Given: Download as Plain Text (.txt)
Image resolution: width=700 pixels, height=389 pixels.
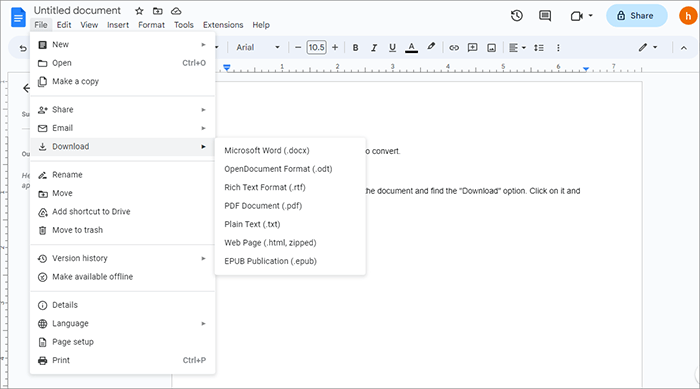Looking at the screenshot, I should click(x=290, y=224).
